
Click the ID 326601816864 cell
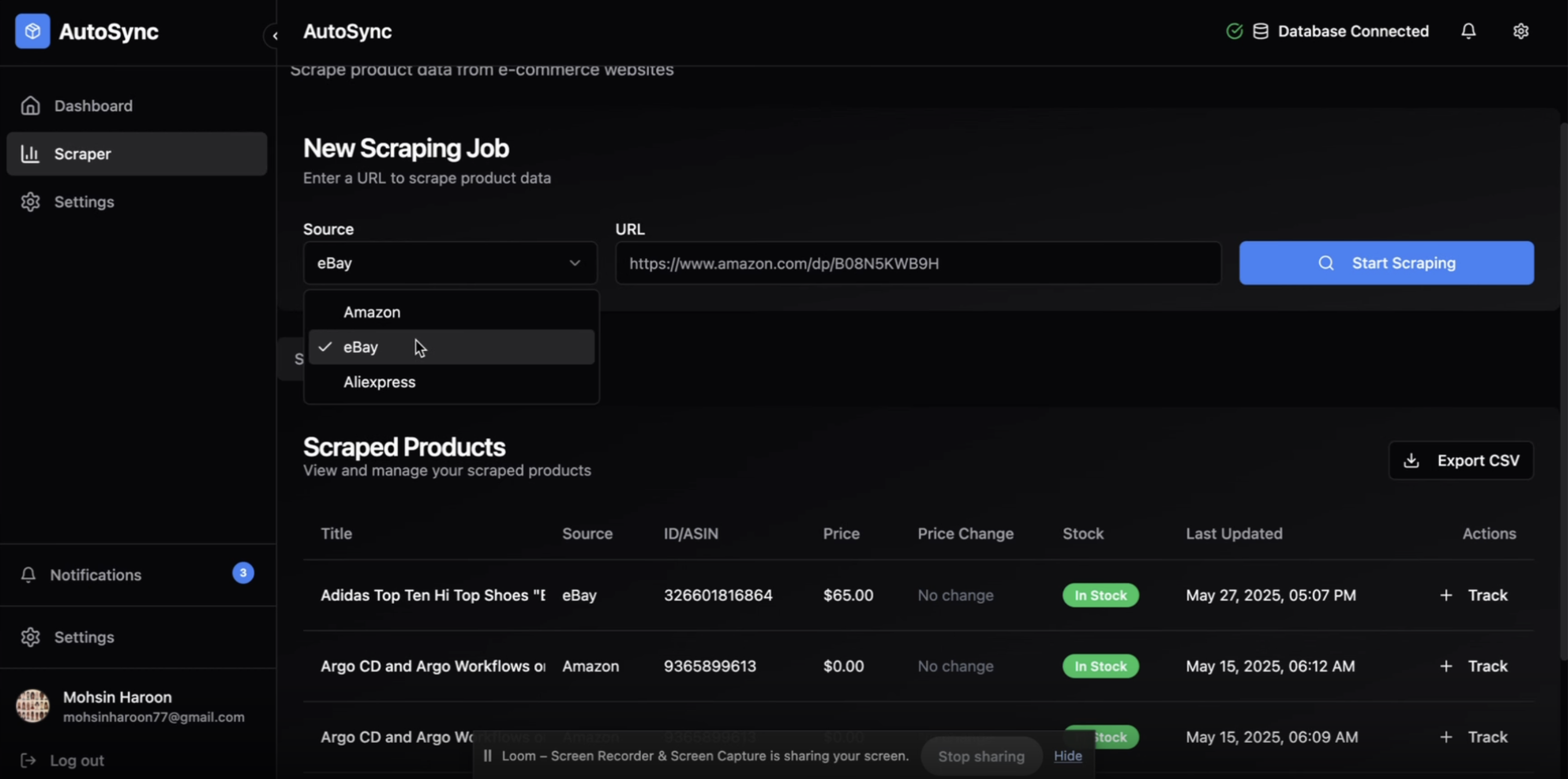[x=719, y=595]
